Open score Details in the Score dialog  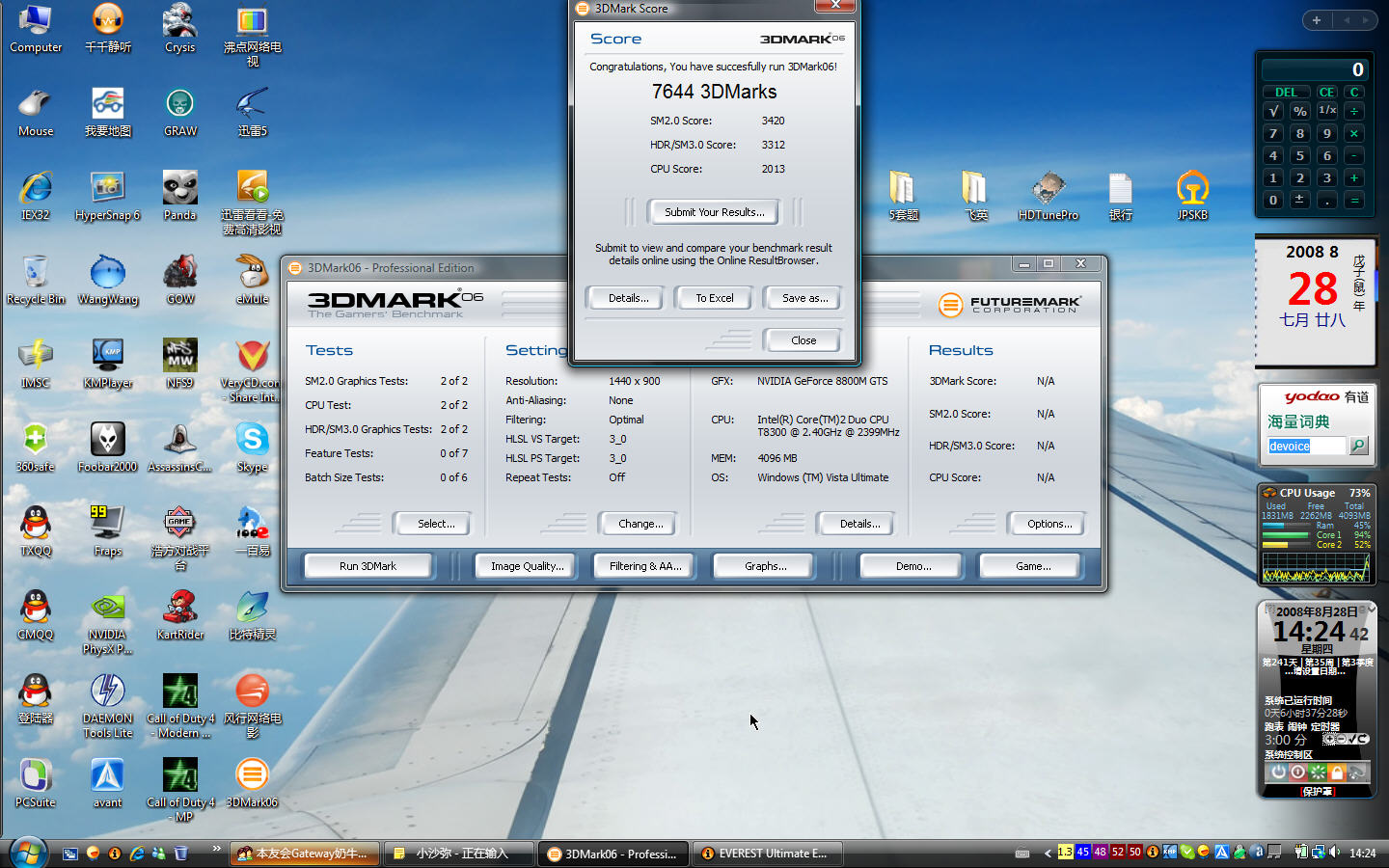click(628, 298)
